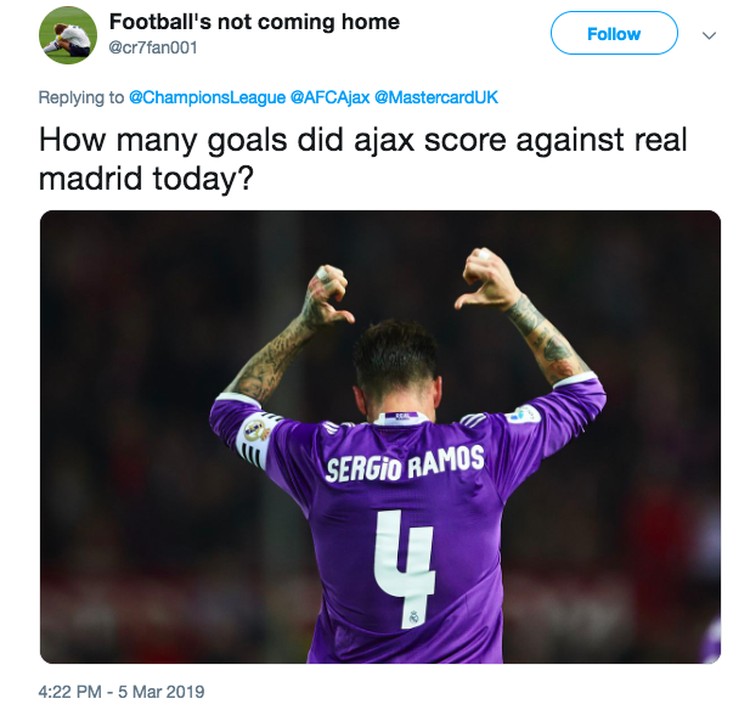Open the @ChampionsLeague mention link
The height and width of the screenshot is (710, 750).
point(207,98)
